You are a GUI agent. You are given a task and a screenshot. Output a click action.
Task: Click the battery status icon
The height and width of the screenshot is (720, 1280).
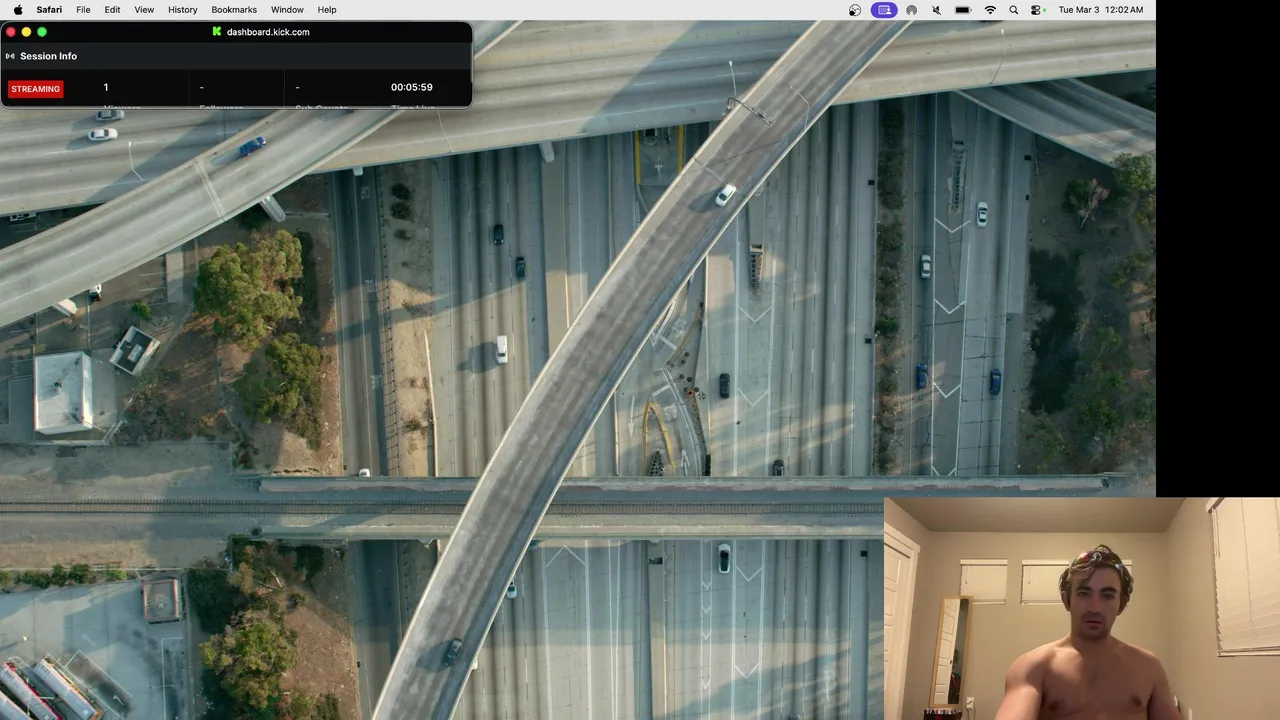962,10
